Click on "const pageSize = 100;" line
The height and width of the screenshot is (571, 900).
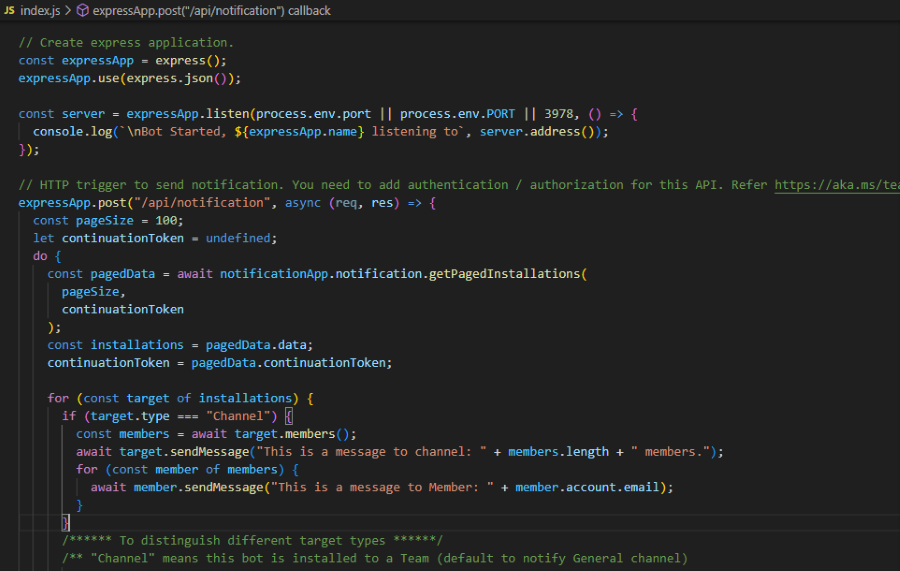coord(108,220)
